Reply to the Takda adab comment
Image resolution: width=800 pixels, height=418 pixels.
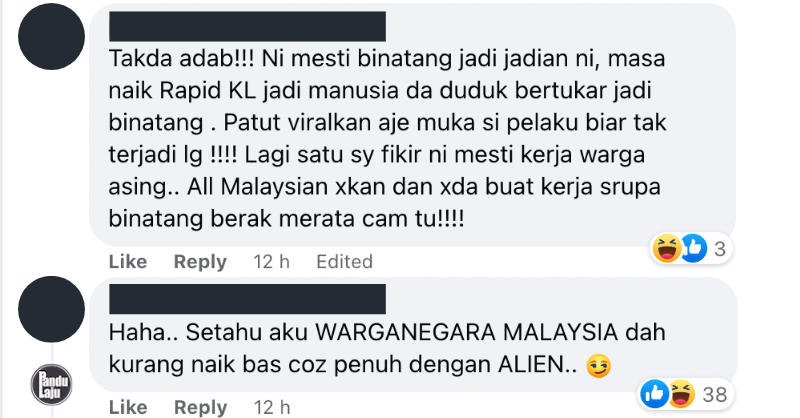tap(200, 262)
